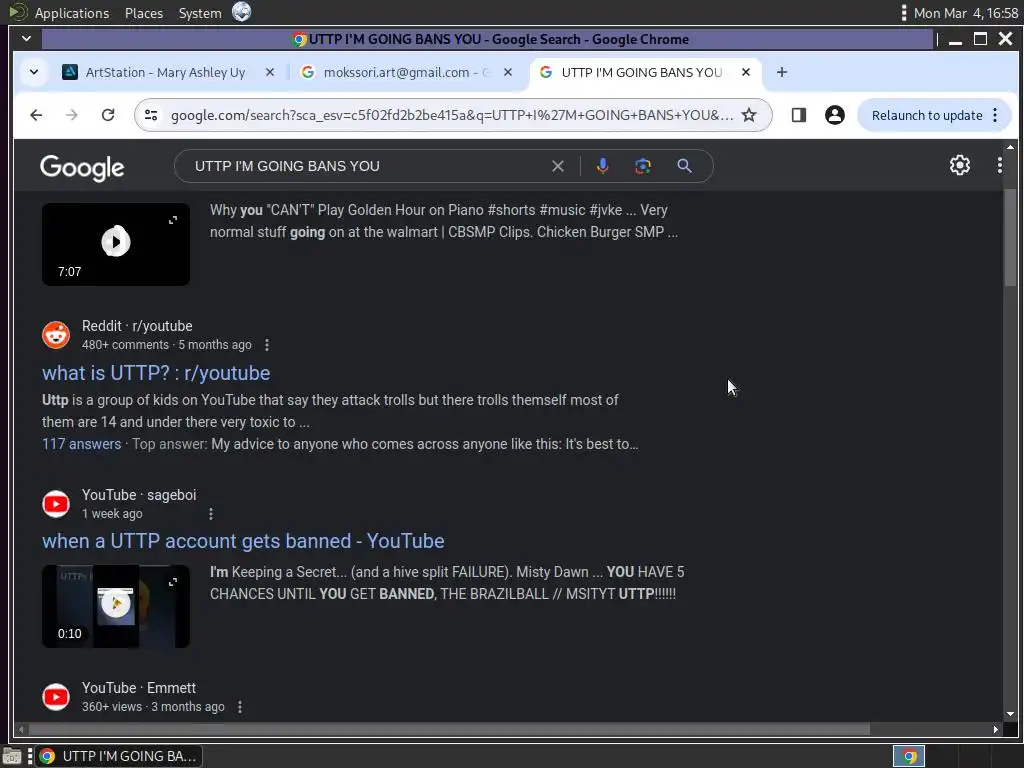Start a voice search with the microphone
The image size is (1024, 768).
pyautogui.click(x=602, y=166)
